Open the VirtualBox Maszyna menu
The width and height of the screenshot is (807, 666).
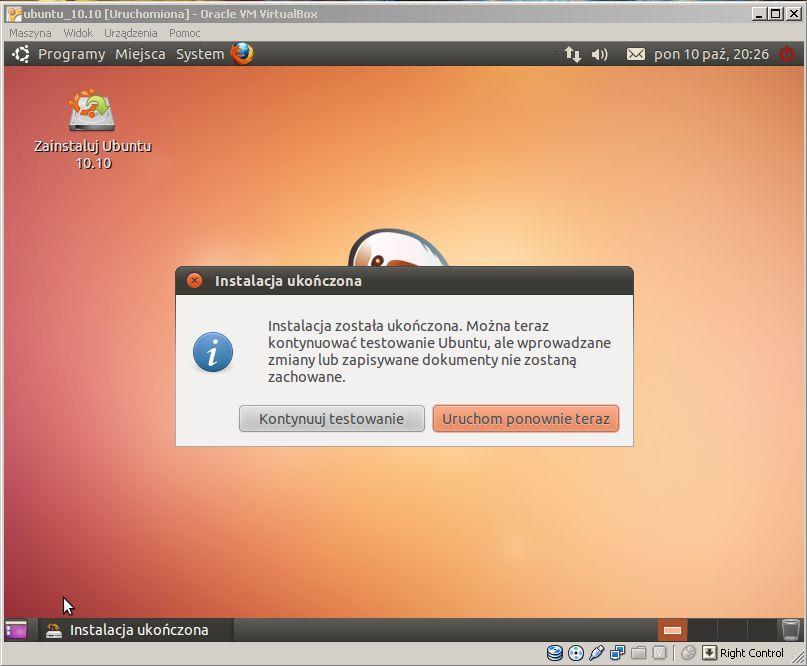point(30,33)
